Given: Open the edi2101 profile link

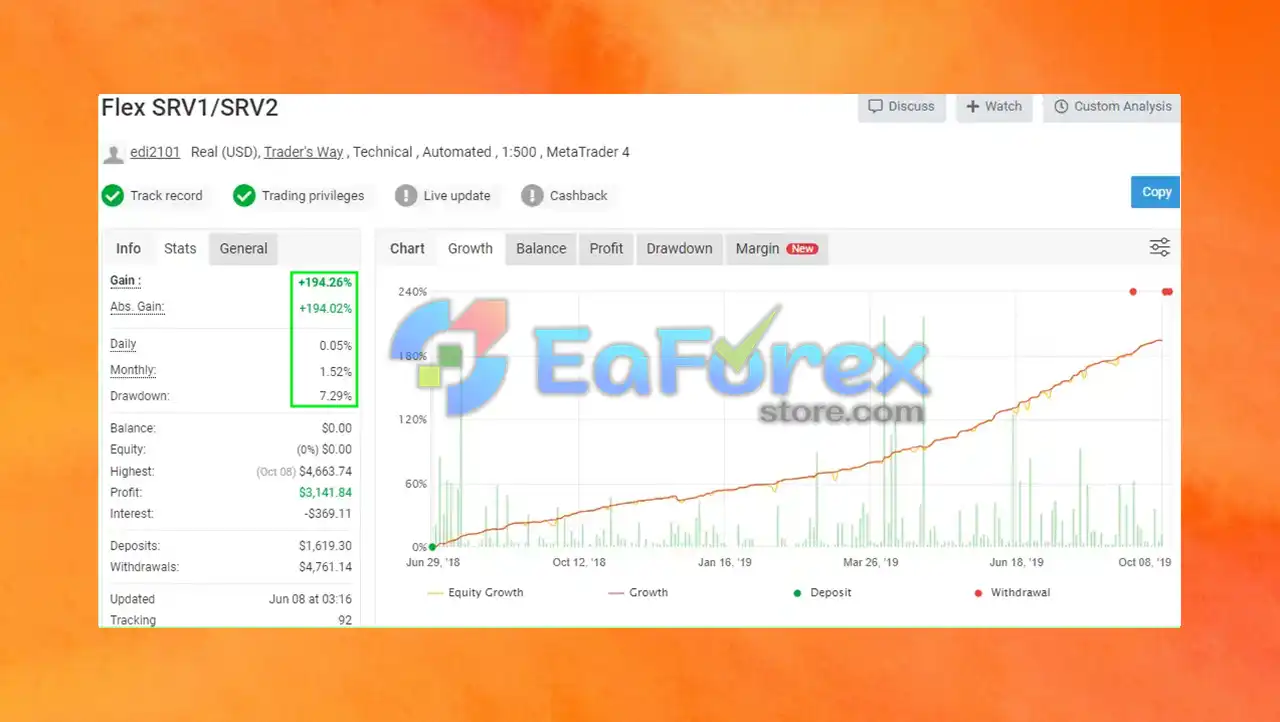Looking at the screenshot, I should [155, 152].
